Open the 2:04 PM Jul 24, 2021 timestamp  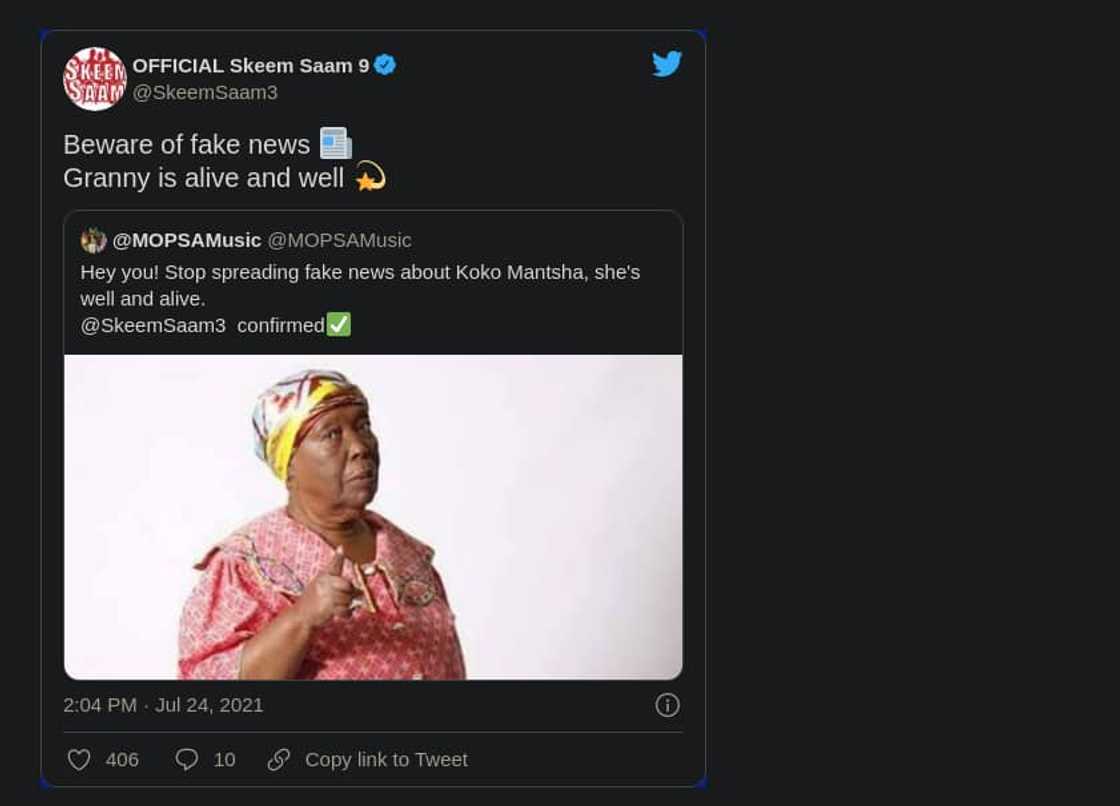[163, 705]
